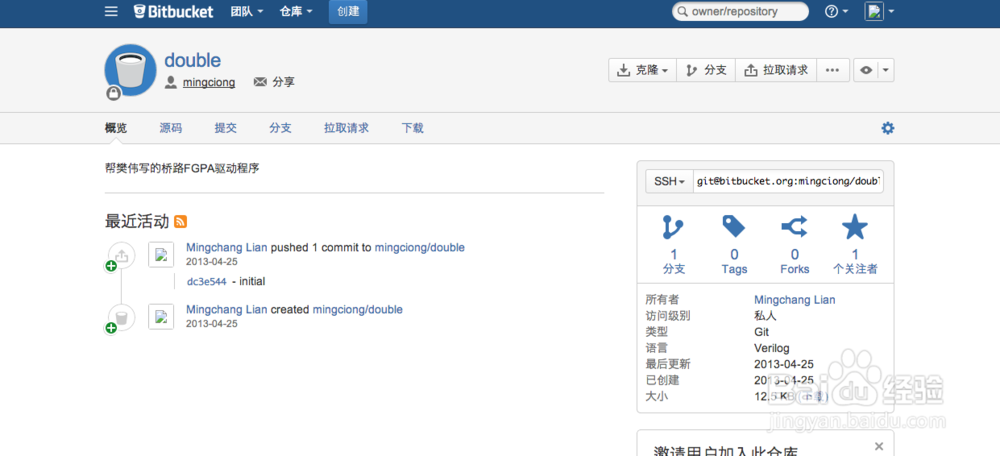This screenshot has height=456, width=1000.
Task: Click the RSS feed icon beside 最近活动
Action: 180,221
